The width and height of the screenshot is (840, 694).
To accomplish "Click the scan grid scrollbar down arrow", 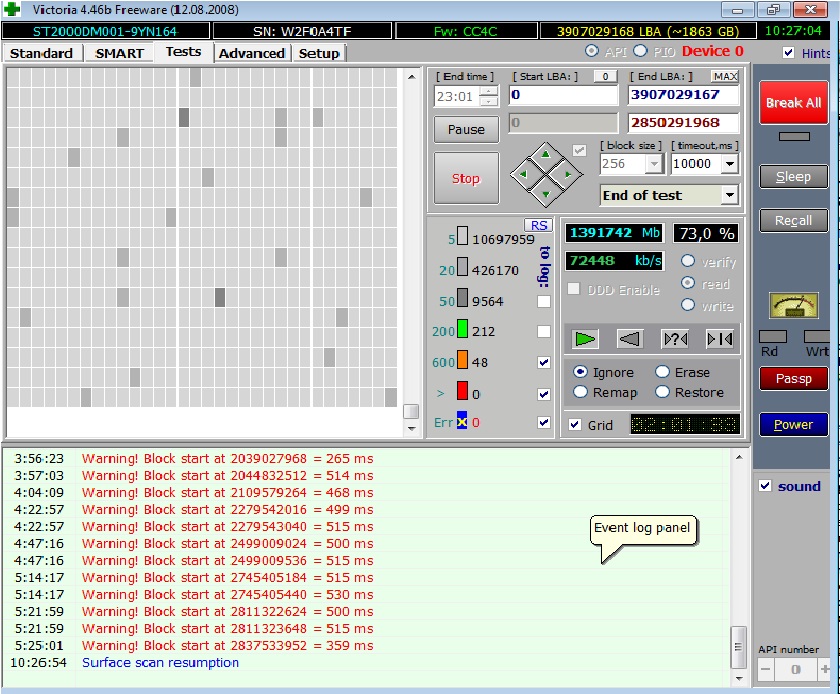I will (x=411, y=428).
